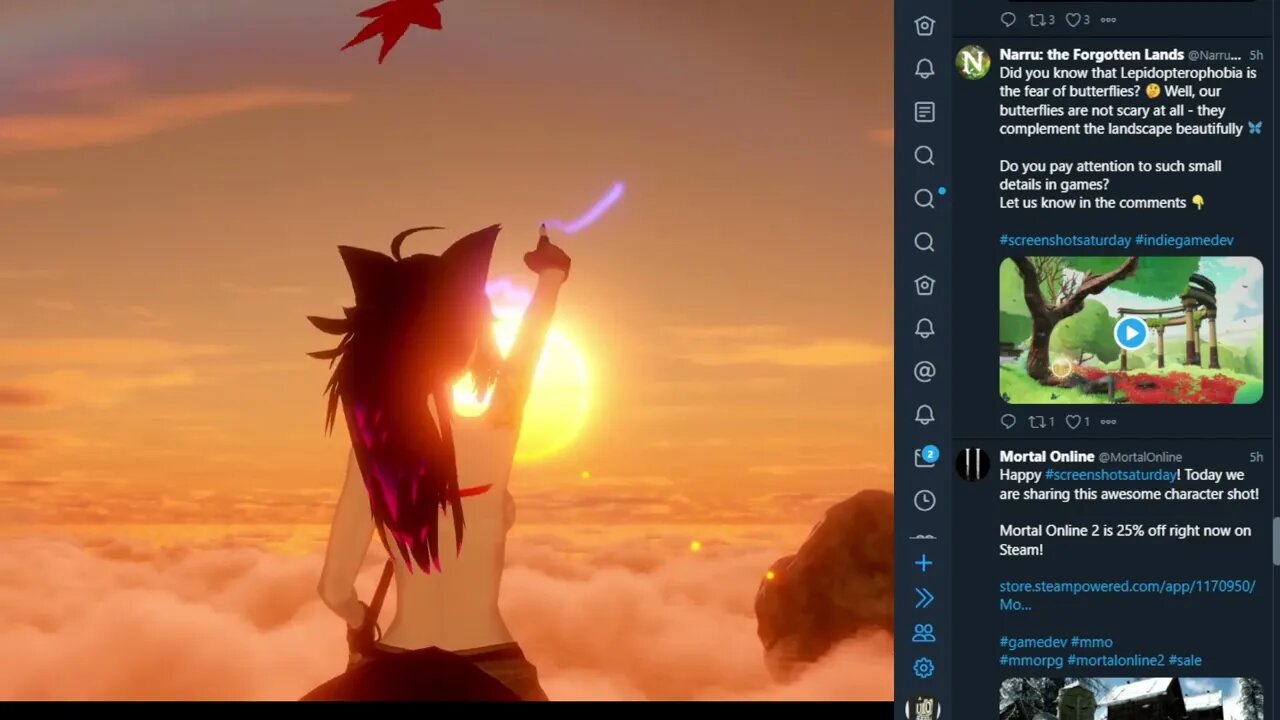Reply to the Narru butterflies tweet
Viewport: 1280px width, 720px height.
pyautogui.click(x=1008, y=422)
